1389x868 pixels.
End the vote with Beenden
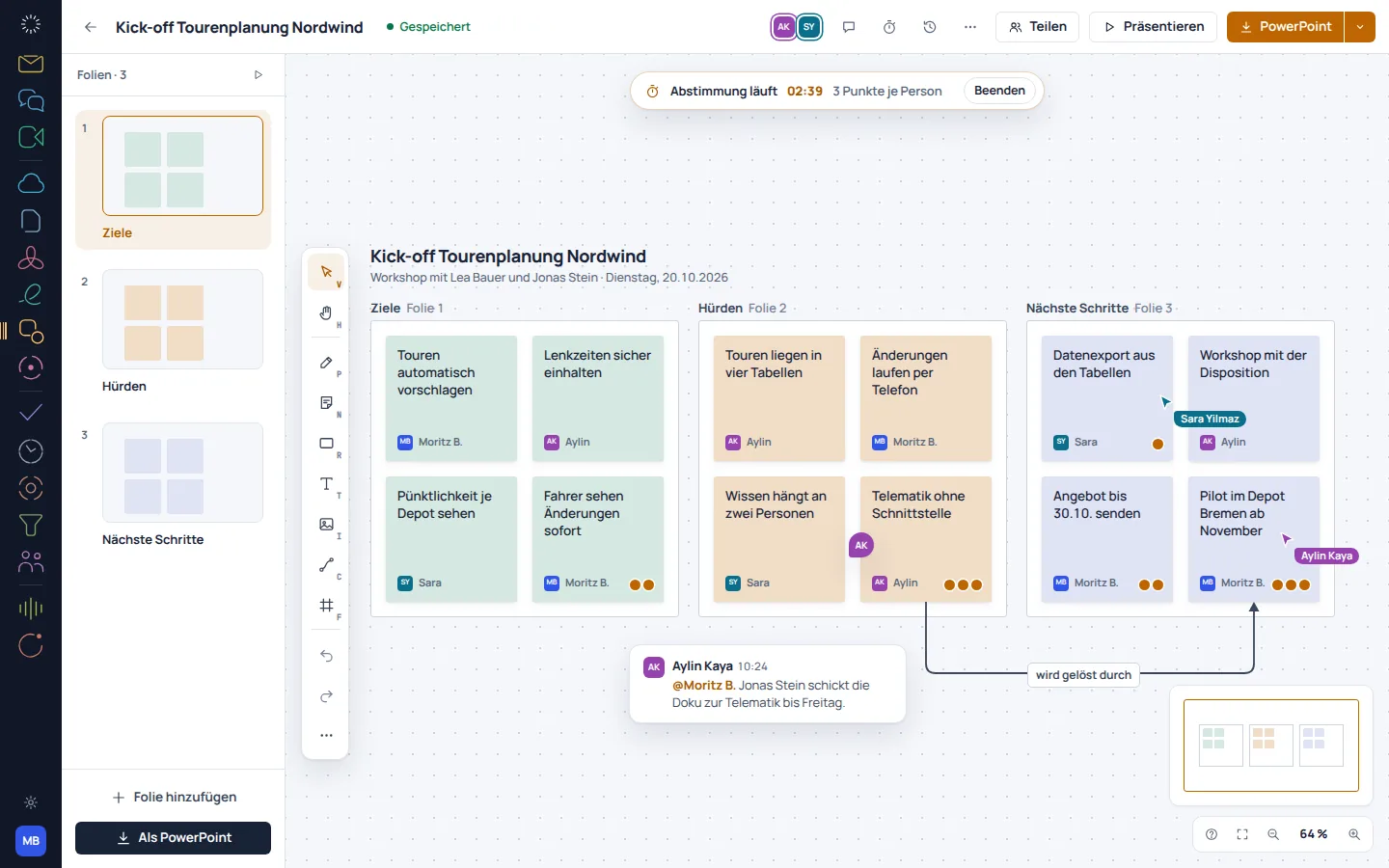[999, 91]
